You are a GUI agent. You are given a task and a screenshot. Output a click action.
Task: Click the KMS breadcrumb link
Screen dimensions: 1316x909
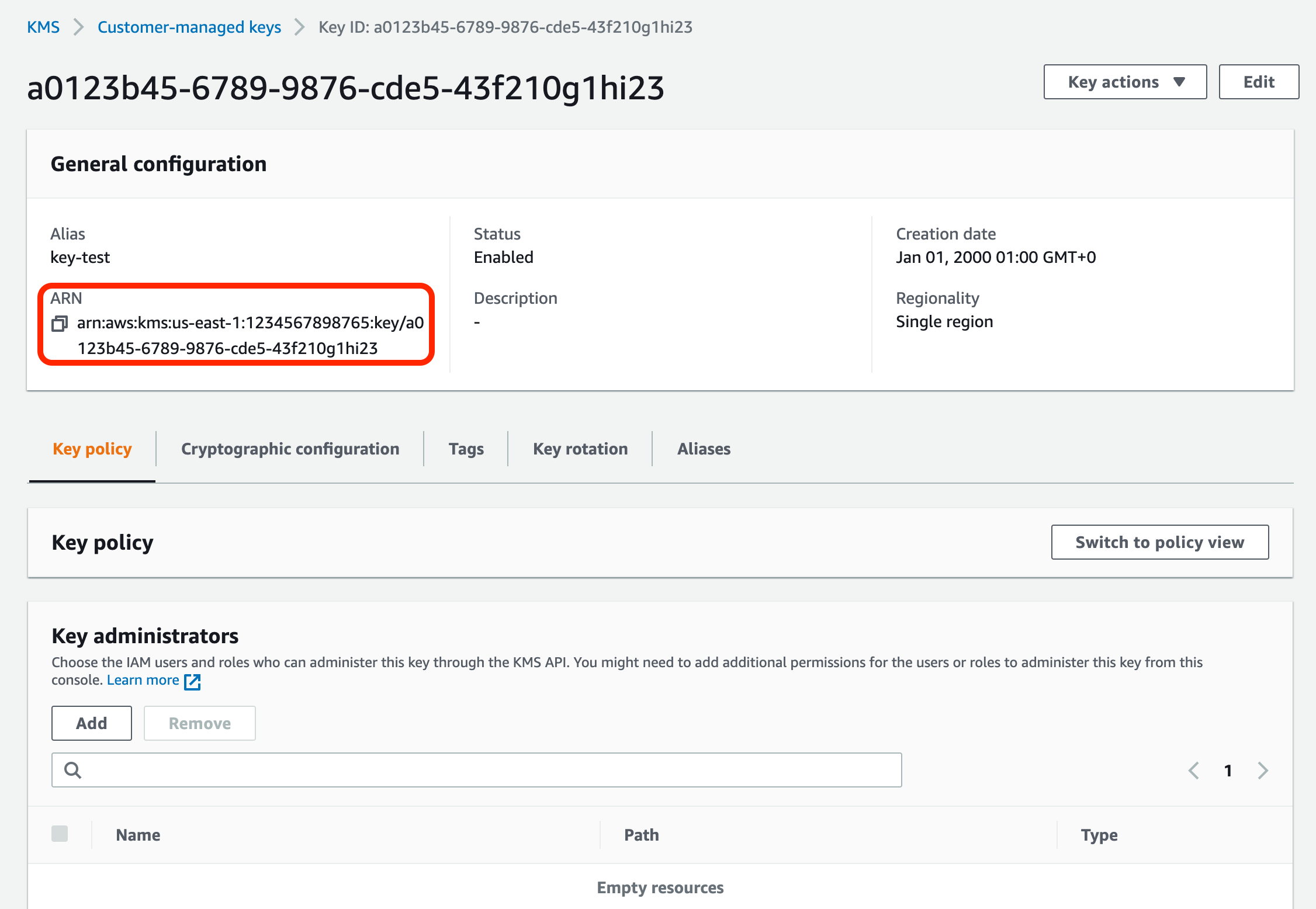coord(43,27)
